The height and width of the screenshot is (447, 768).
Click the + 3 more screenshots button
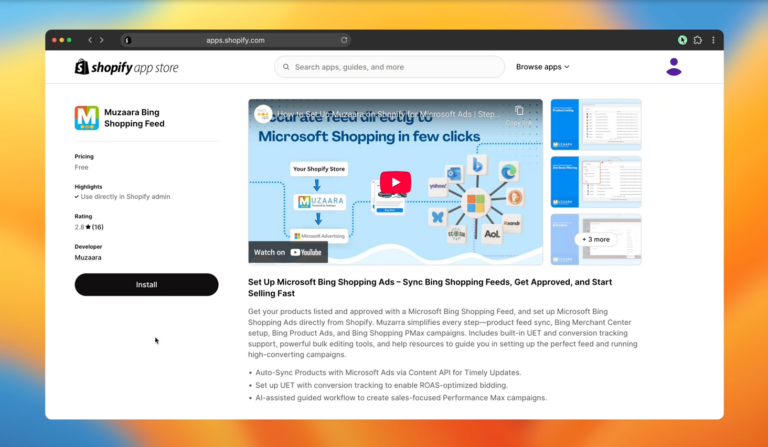(x=596, y=239)
